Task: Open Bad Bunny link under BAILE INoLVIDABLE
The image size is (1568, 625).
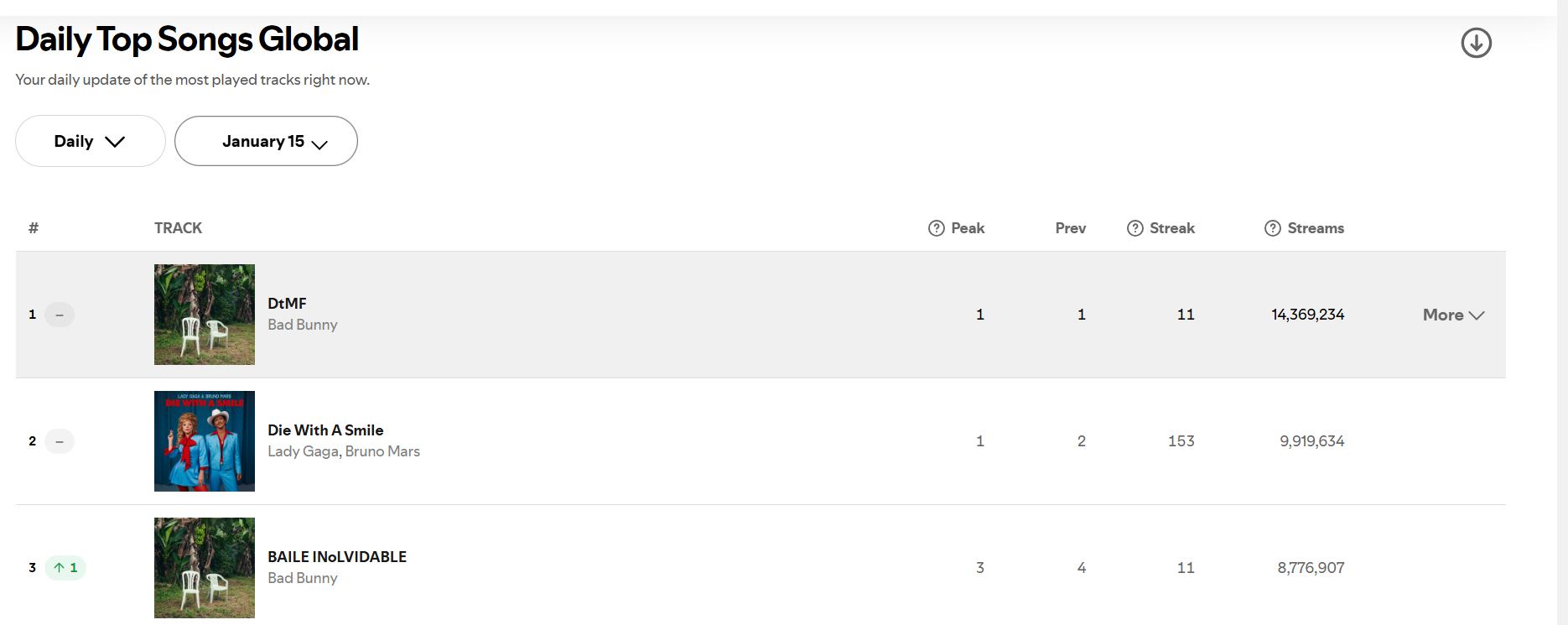Action: tap(303, 578)
